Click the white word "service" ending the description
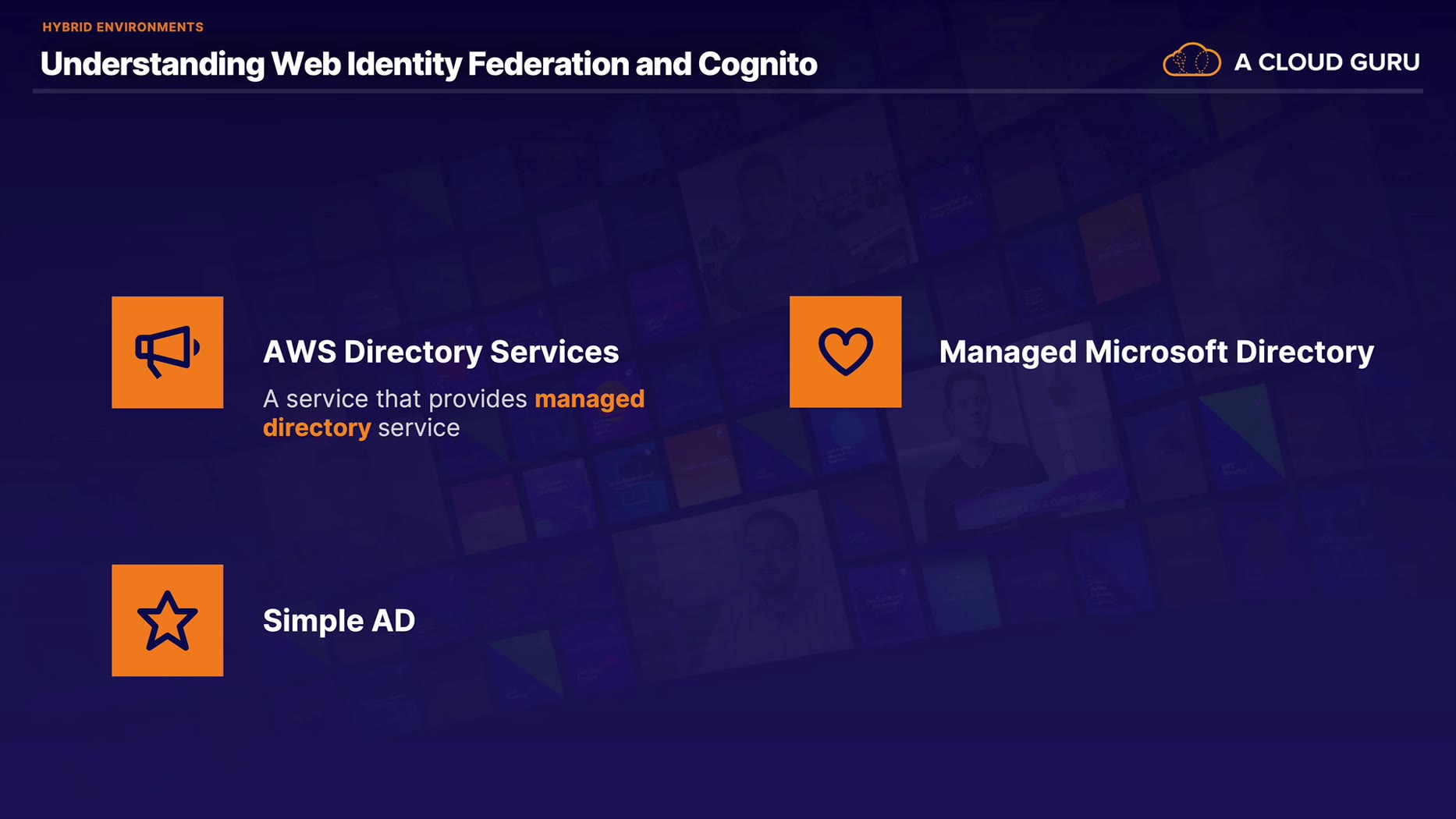The height and width of the screenshot is (819, 1456). (419, 427)
